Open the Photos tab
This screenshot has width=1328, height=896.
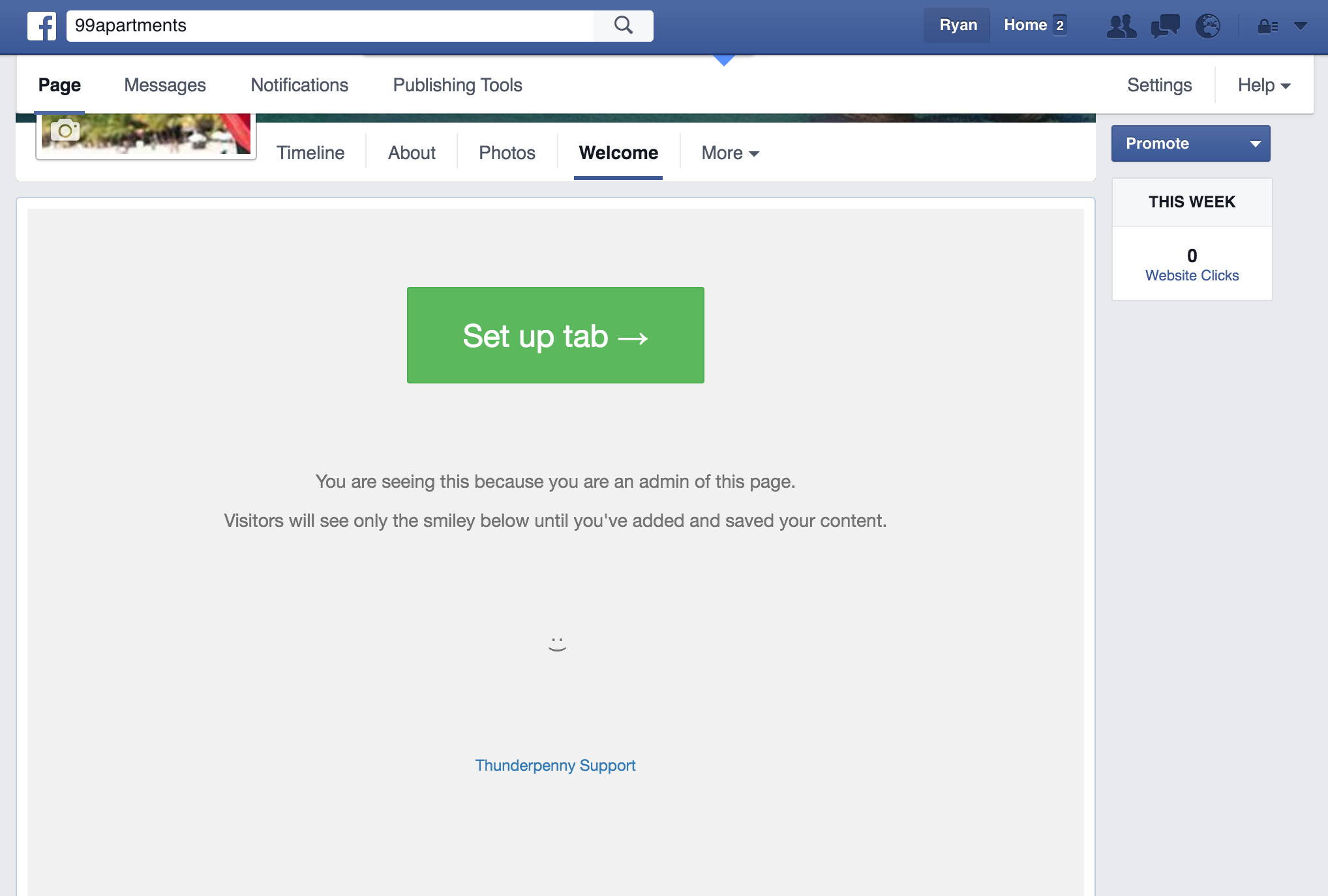click(x=507, y=153)
